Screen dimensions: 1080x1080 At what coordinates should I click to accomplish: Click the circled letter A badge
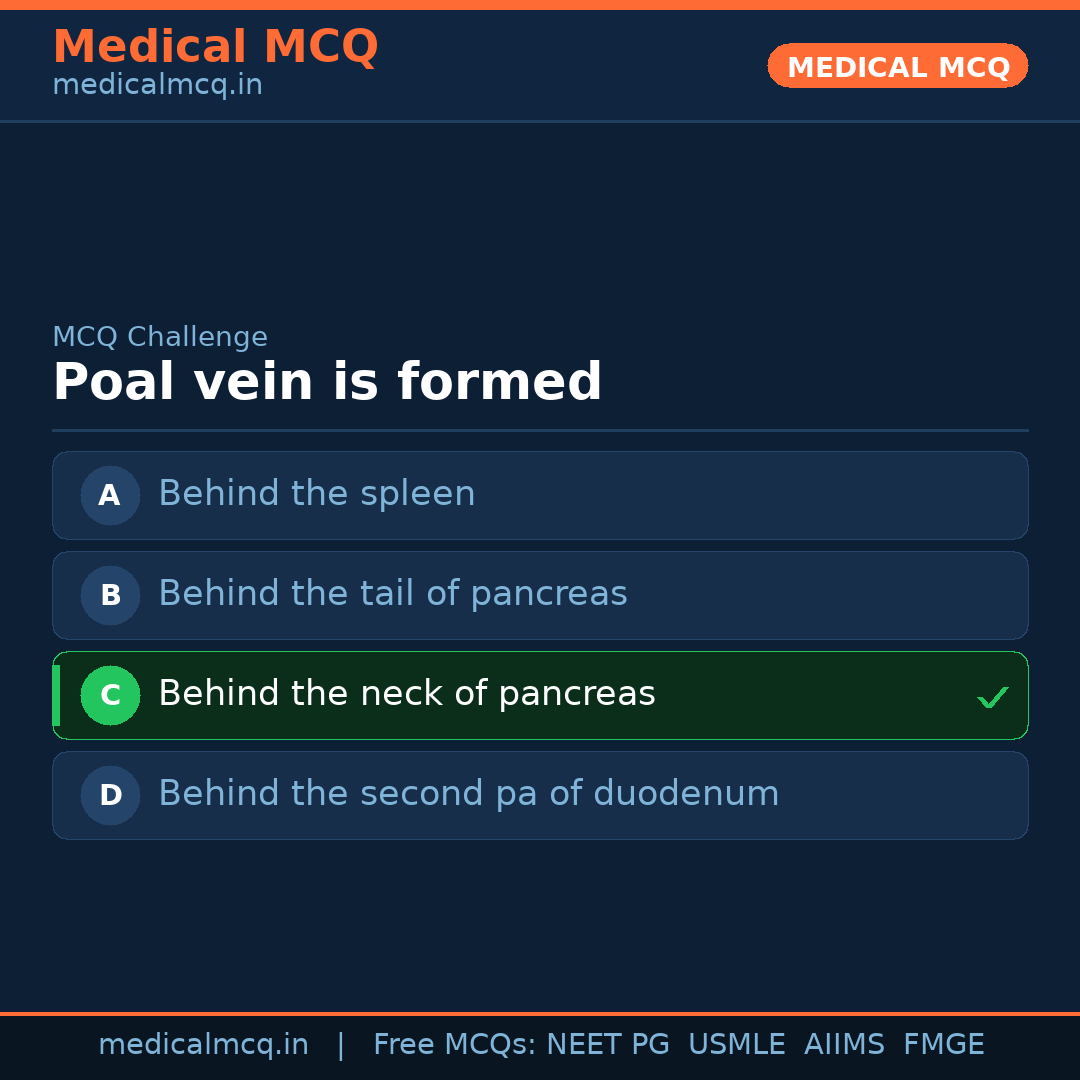tap(110, 495)
